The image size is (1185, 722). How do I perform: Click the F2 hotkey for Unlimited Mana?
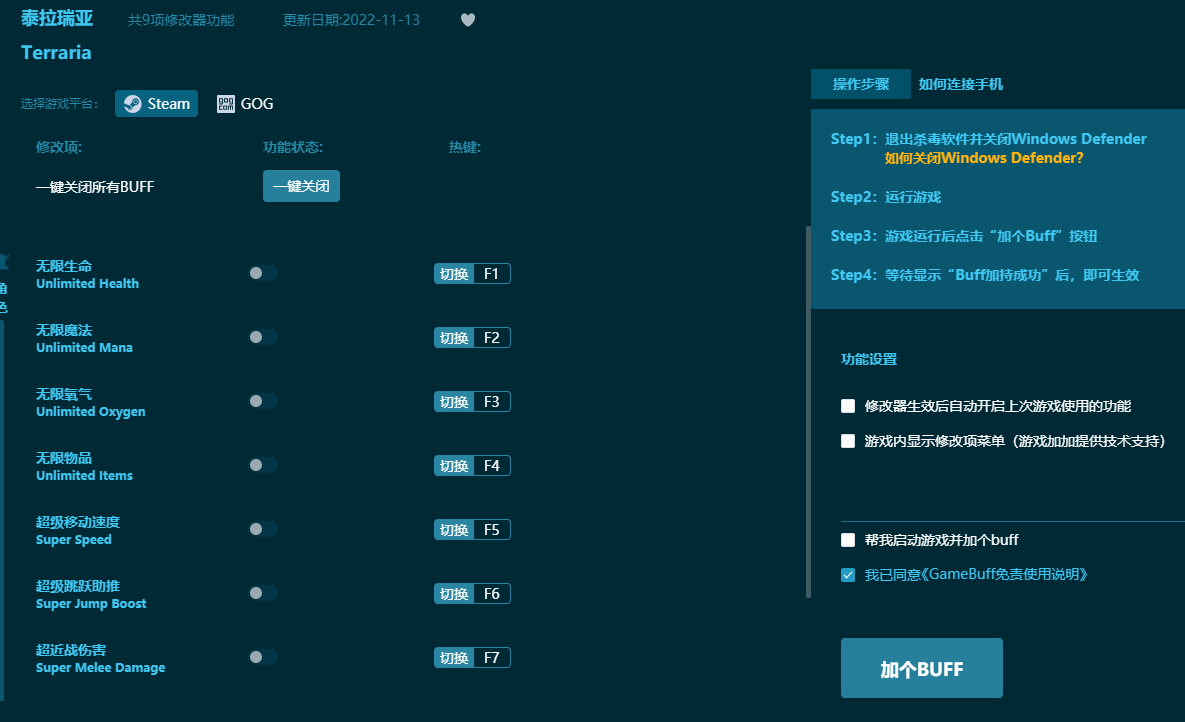click(472, 337)
